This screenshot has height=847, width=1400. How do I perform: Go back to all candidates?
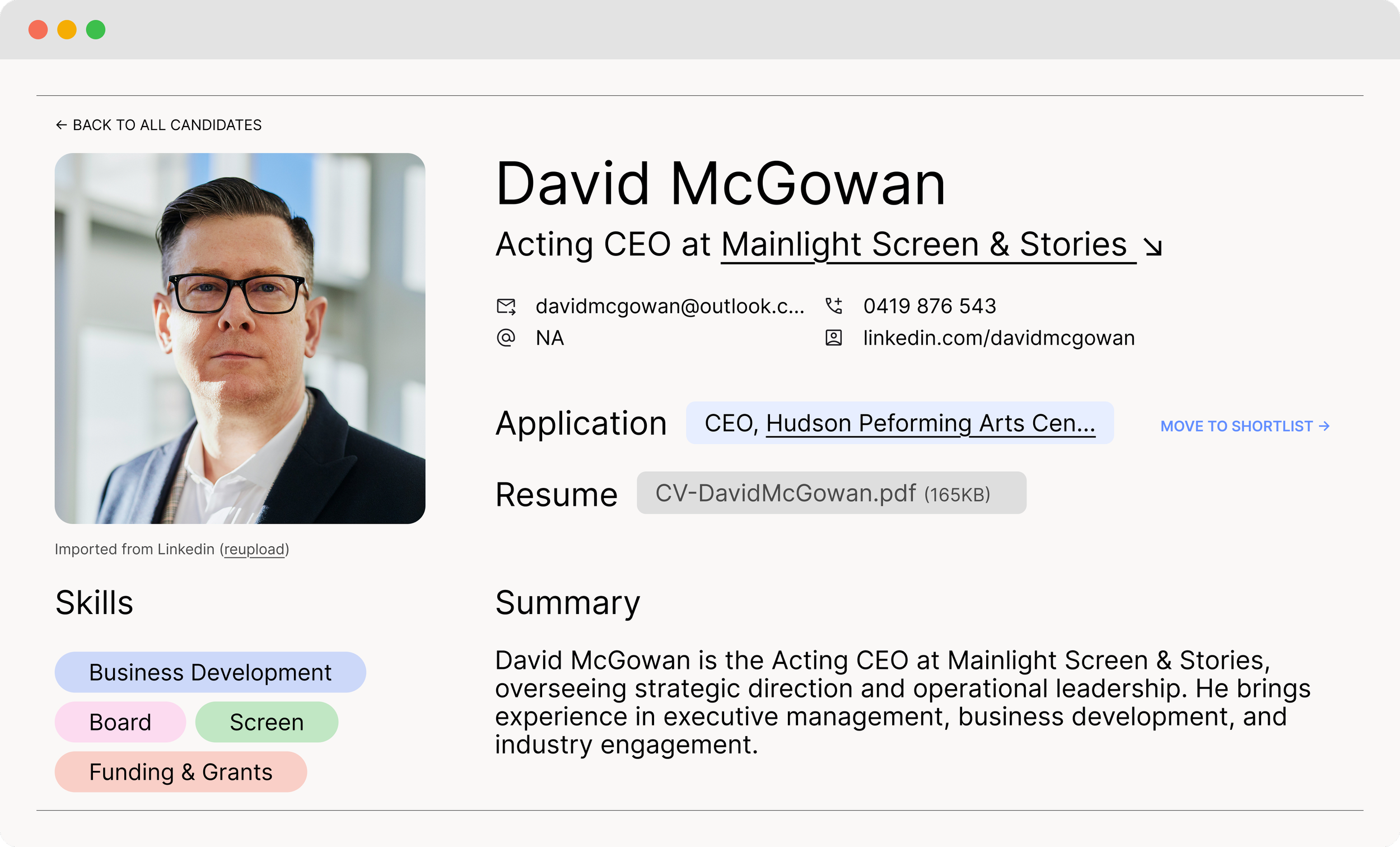coord(158,125)
